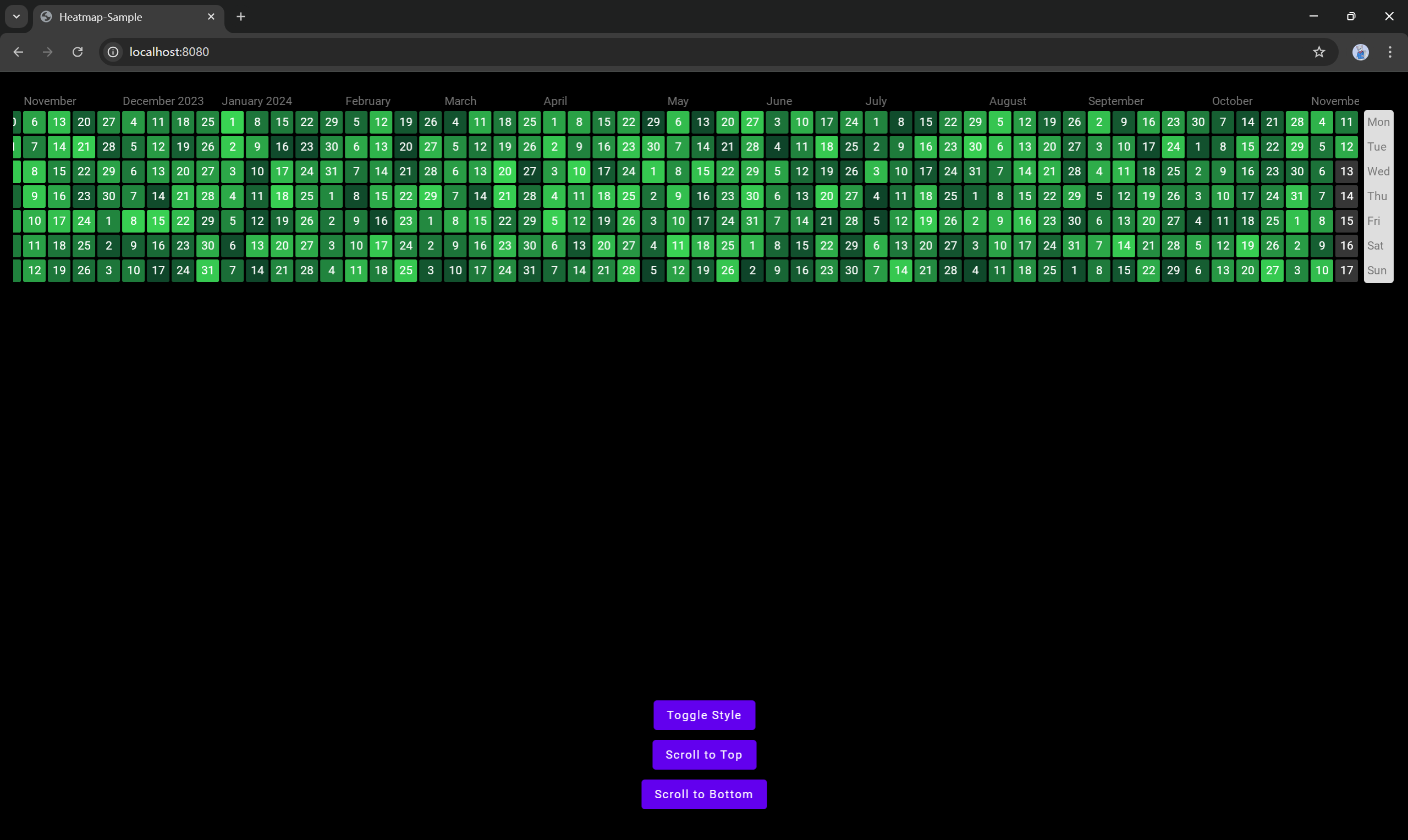Click the reload page icon
Image resolution: width=1408 pixels, height=840 pixels.
78,52
